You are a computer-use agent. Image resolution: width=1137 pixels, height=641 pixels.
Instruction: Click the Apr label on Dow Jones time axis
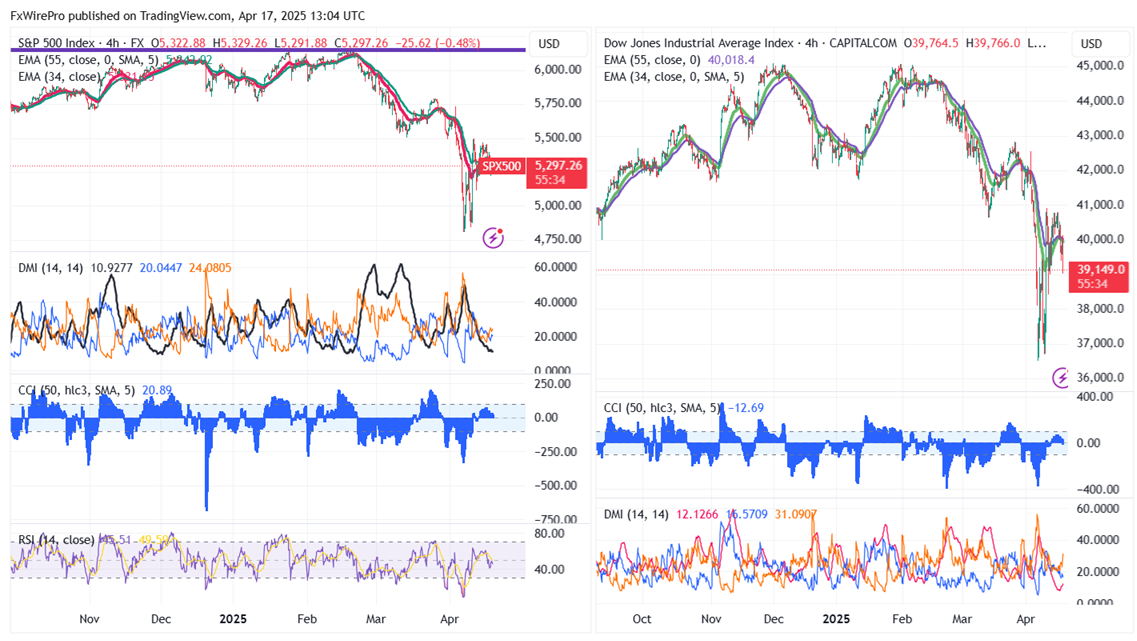click(x=1025, y=619)
